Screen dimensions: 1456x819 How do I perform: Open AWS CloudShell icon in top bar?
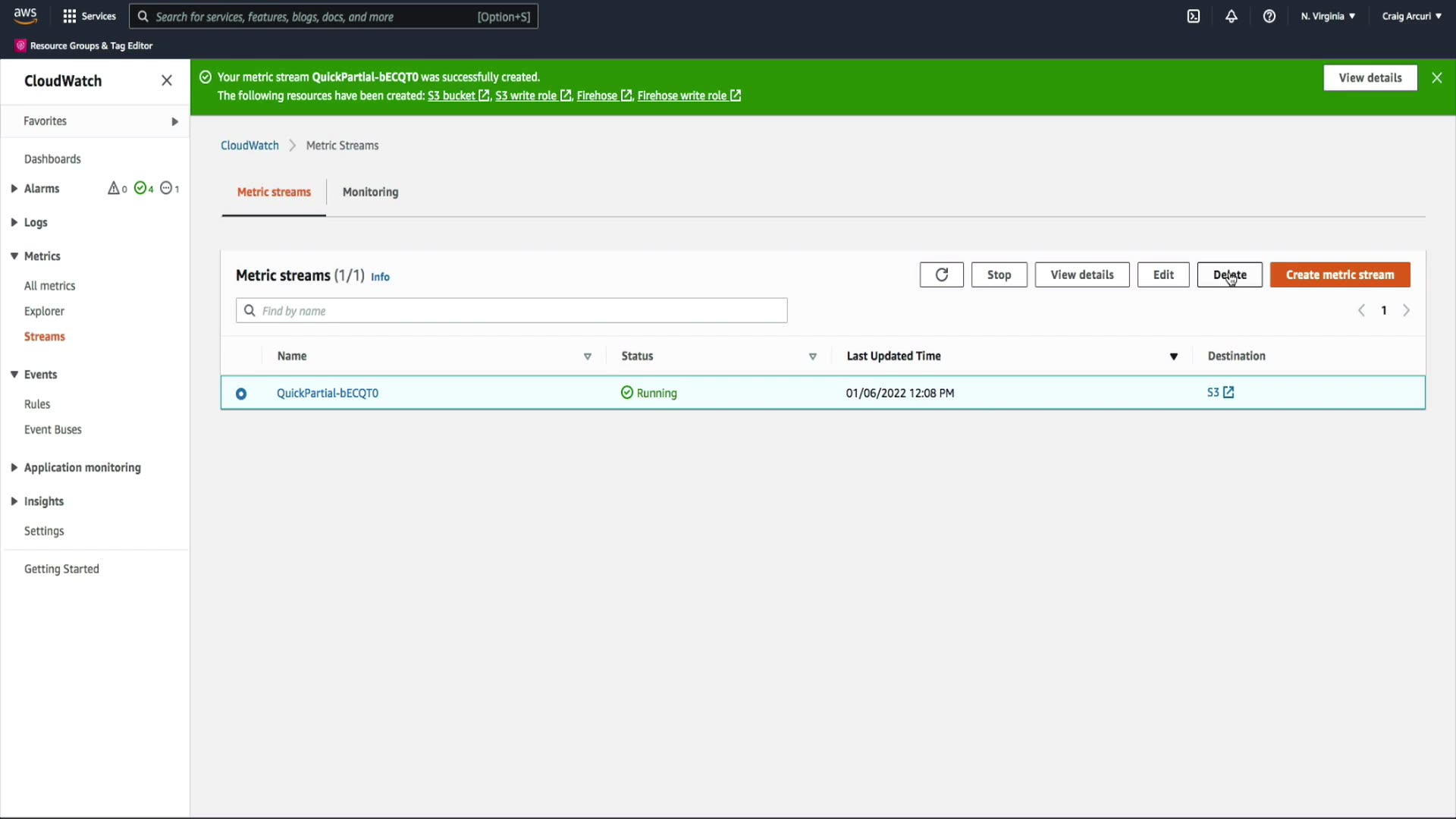[1193, 16]
